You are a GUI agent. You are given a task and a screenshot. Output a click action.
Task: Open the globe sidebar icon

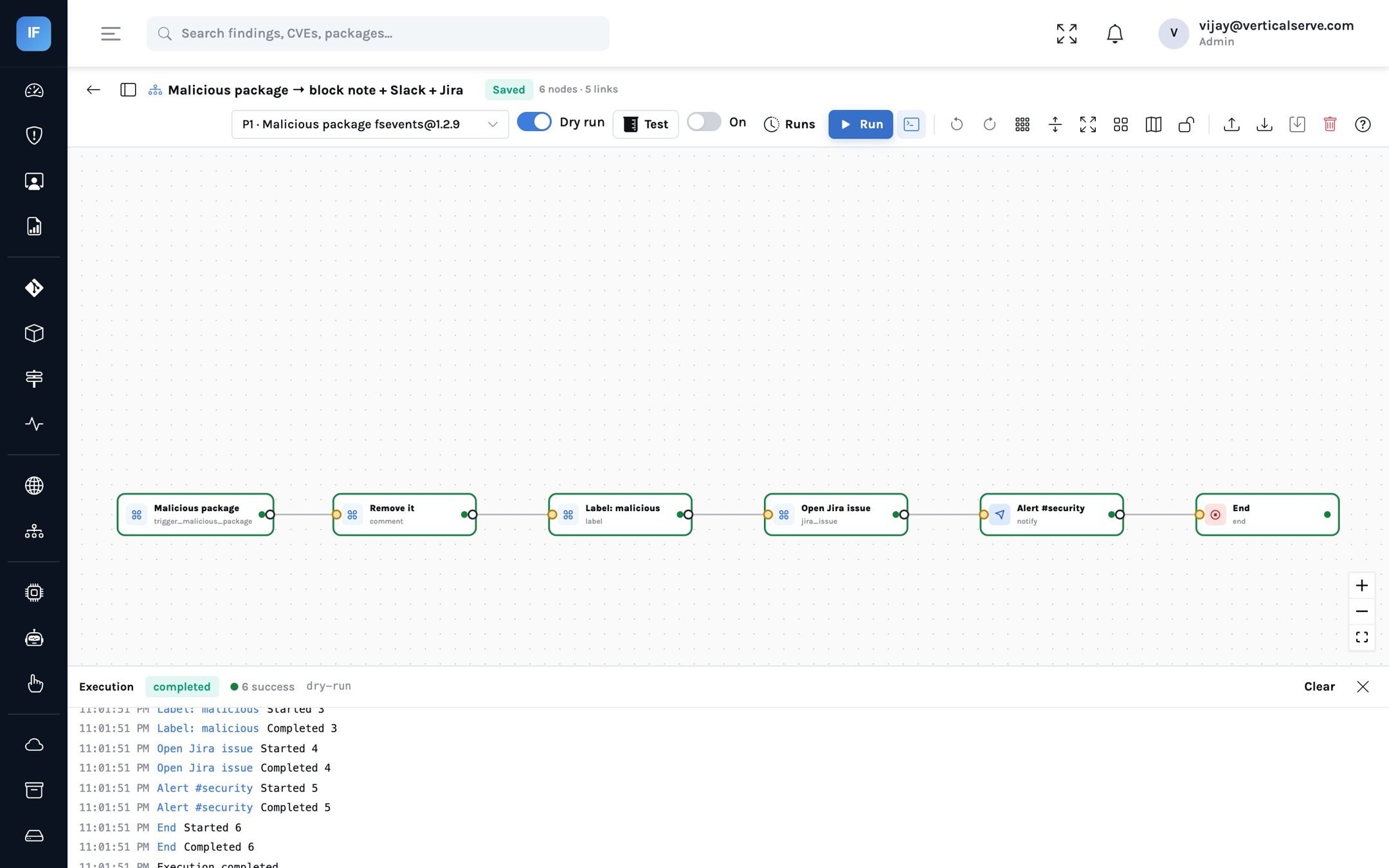pos(34,485)
